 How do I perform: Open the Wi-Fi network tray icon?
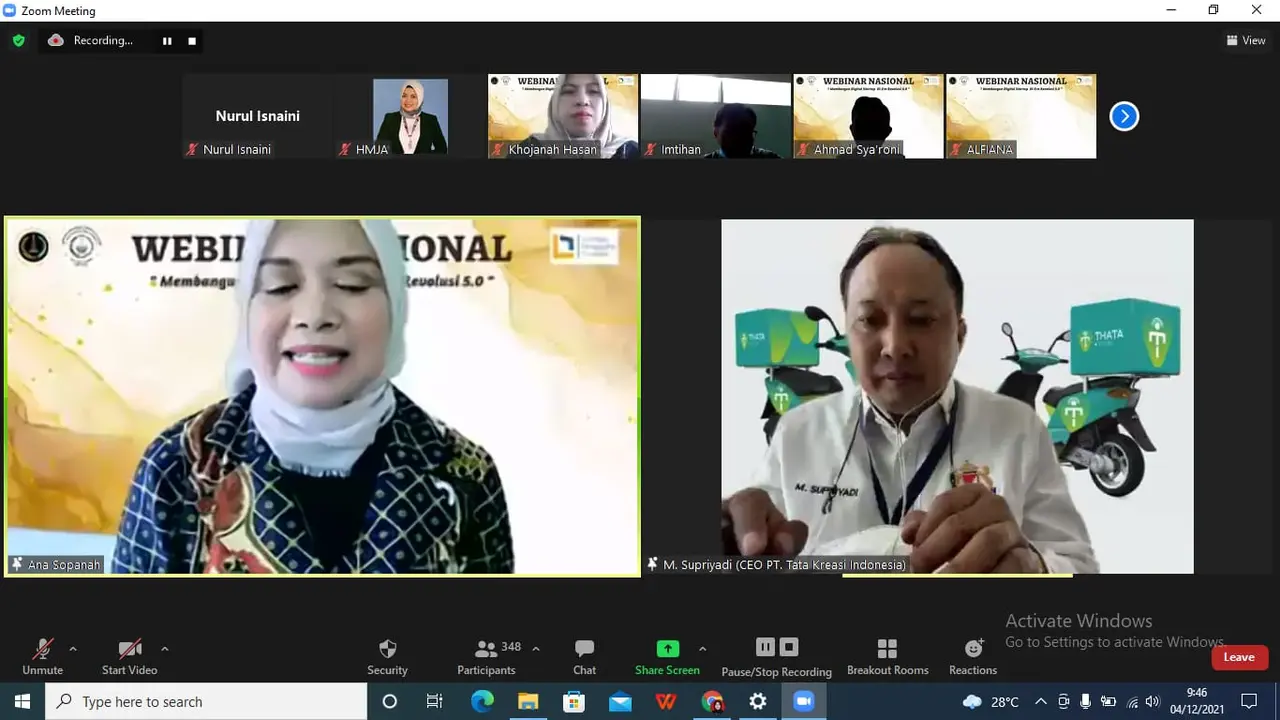tap(1131, 701)
